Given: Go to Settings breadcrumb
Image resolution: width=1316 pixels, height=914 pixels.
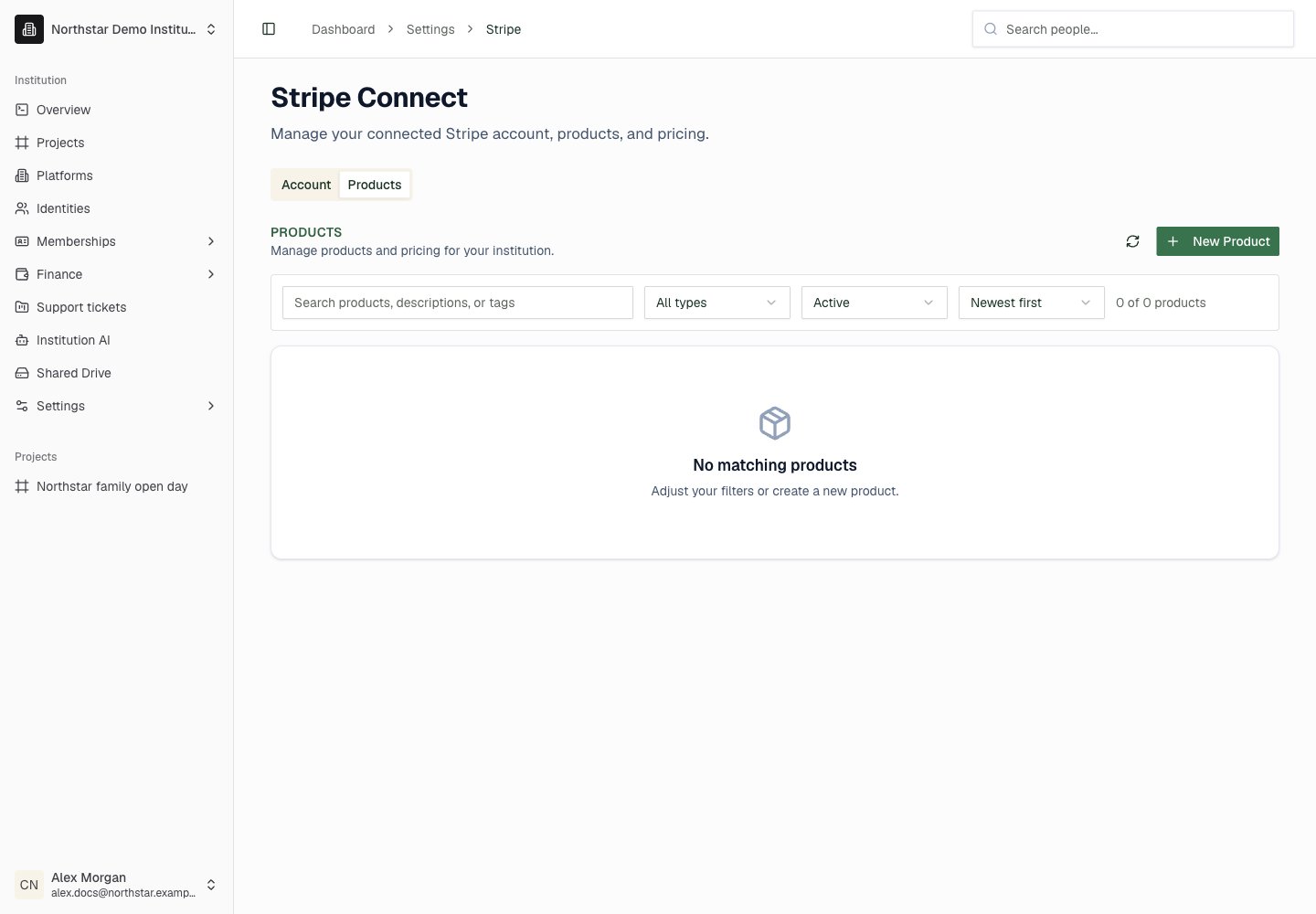Looking at the screenshot, I should 430,29.
